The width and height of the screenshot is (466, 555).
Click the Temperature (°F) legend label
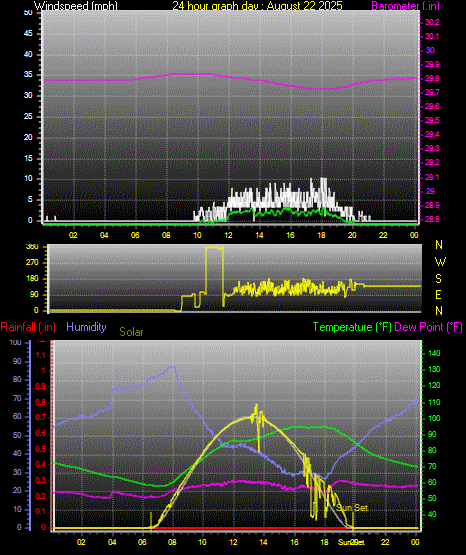[x=352, y=327]
